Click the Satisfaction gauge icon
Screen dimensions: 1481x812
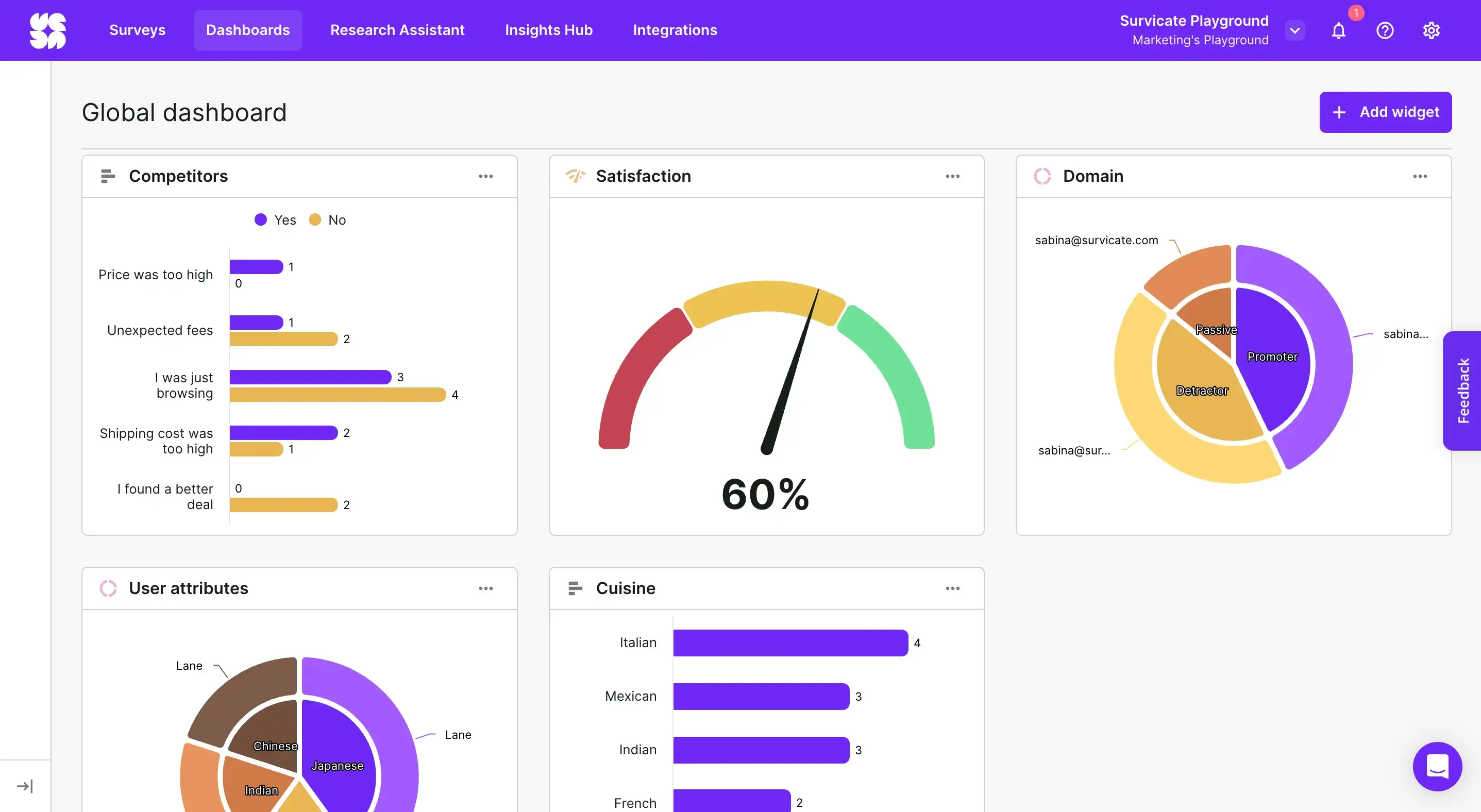coord(575,175)
